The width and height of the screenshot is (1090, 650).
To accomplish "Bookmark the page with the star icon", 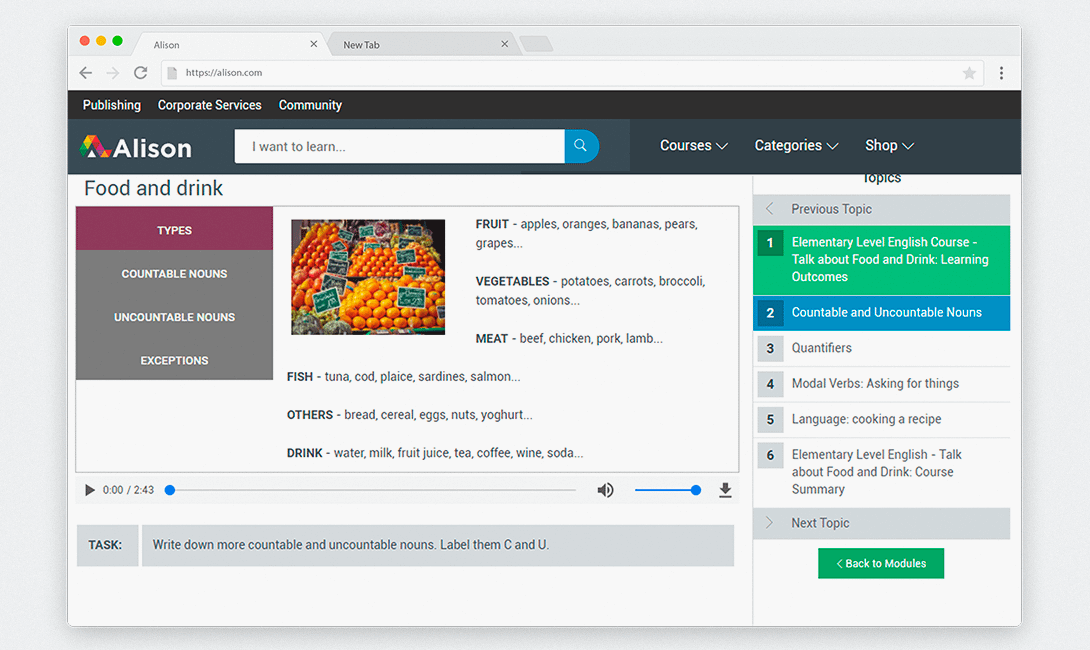I will tap(969, 73).
